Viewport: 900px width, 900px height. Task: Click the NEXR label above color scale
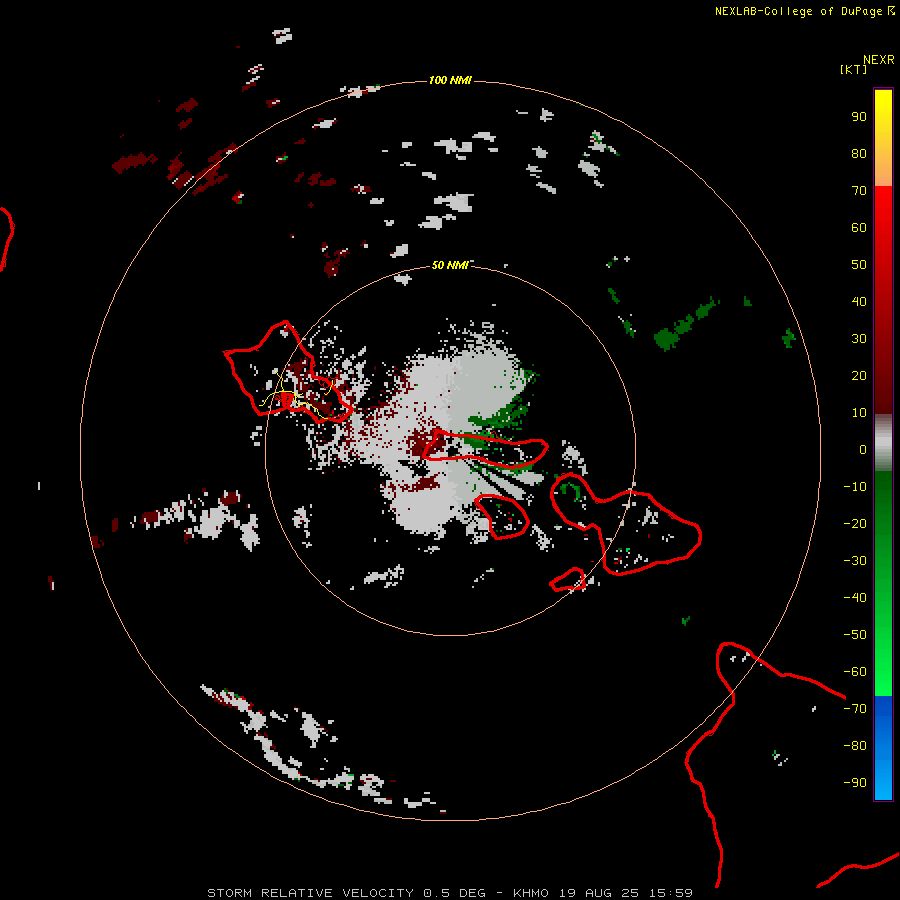[x=879, y=60]
